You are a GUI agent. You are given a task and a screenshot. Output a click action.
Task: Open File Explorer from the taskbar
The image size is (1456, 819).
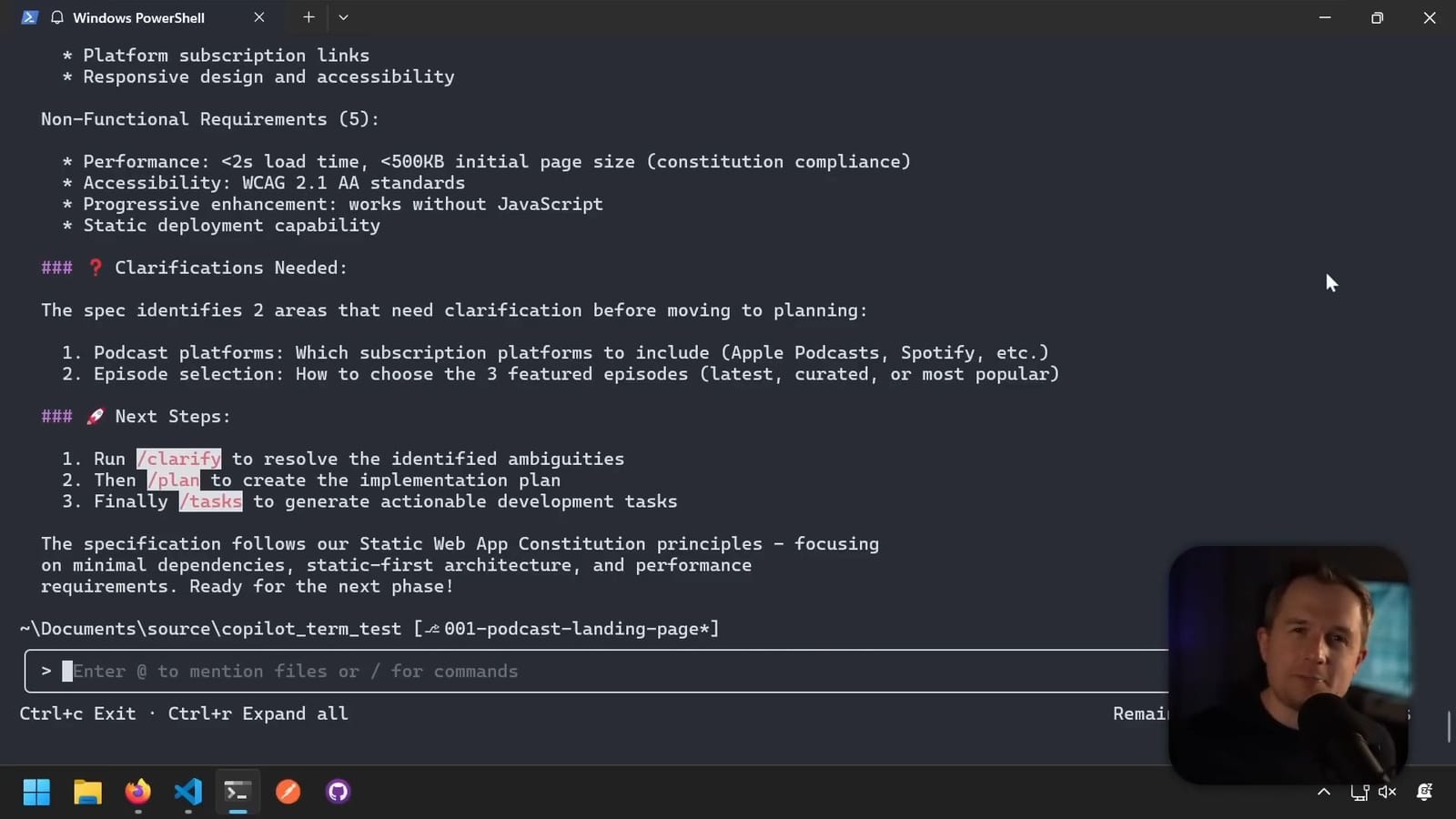point(87,792)
